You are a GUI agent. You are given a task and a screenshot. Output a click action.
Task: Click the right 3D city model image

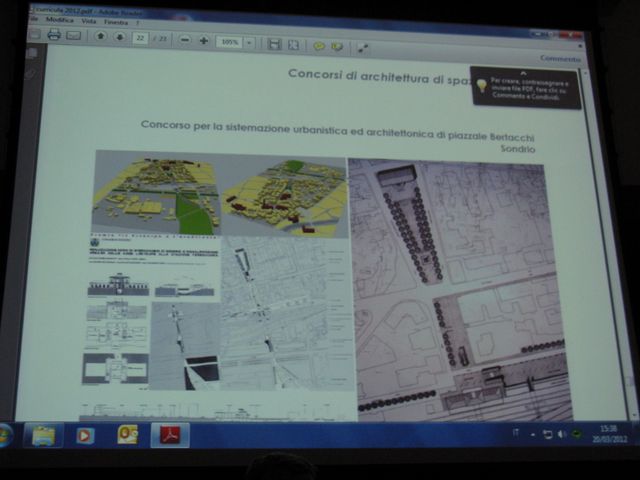tap(285, 197)
